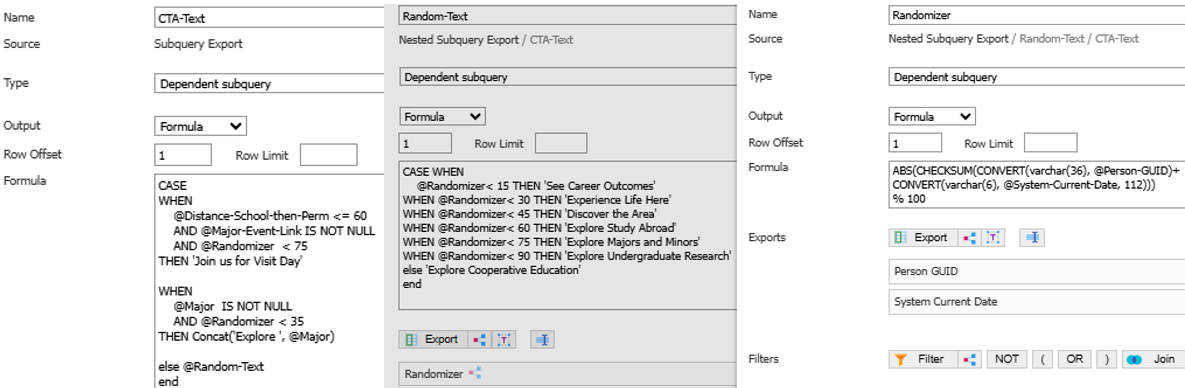Select the System Current Date export row
The image size is (1185, 388).
point(1036,303)
